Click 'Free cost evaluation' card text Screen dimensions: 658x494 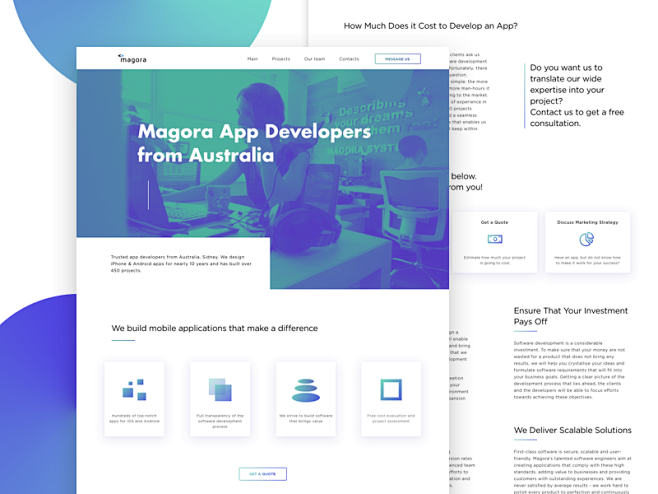(391, 418)
